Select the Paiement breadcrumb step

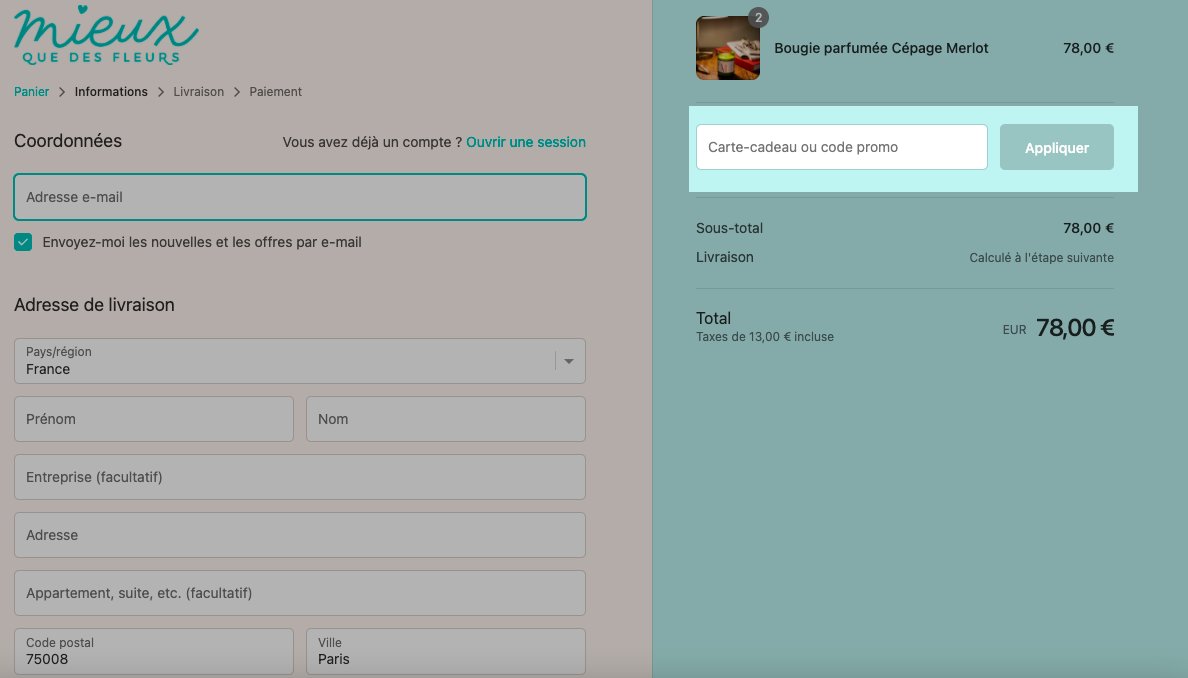coord(276,92)
